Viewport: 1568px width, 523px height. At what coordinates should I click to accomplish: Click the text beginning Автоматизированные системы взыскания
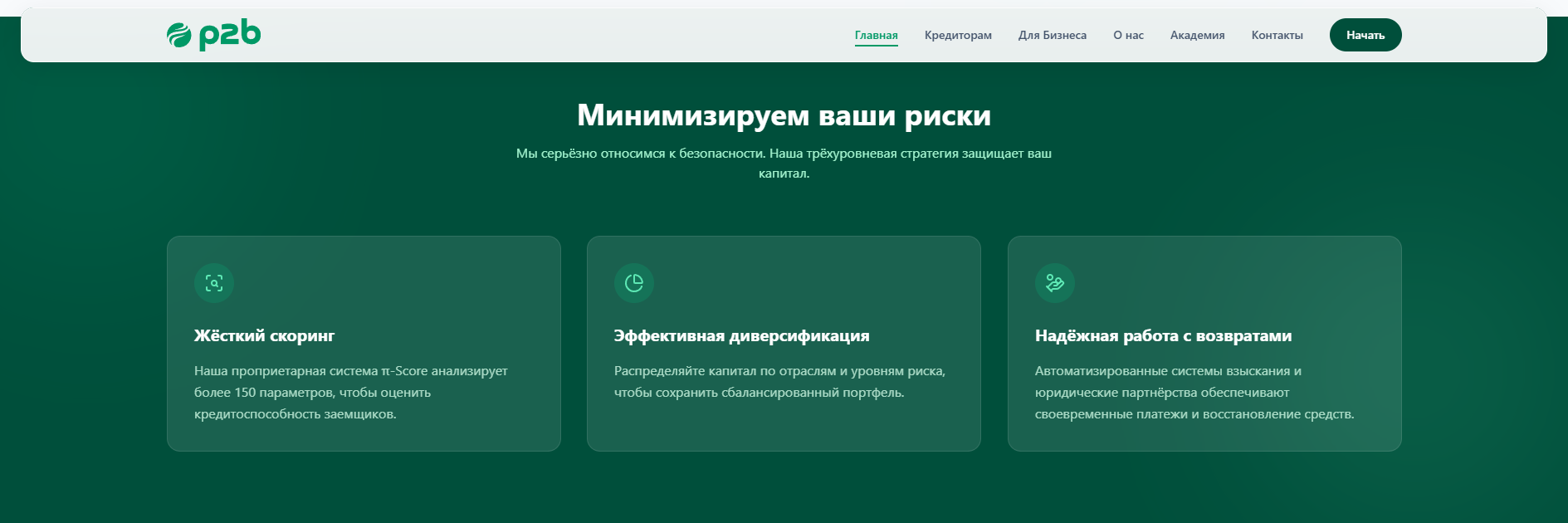(x=1194, y=393)
